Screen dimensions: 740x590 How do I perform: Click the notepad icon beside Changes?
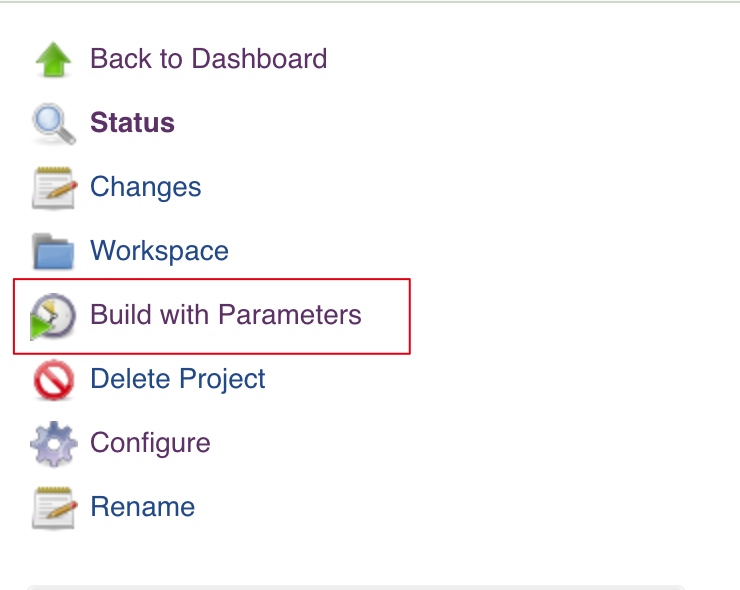pos(54,188)
